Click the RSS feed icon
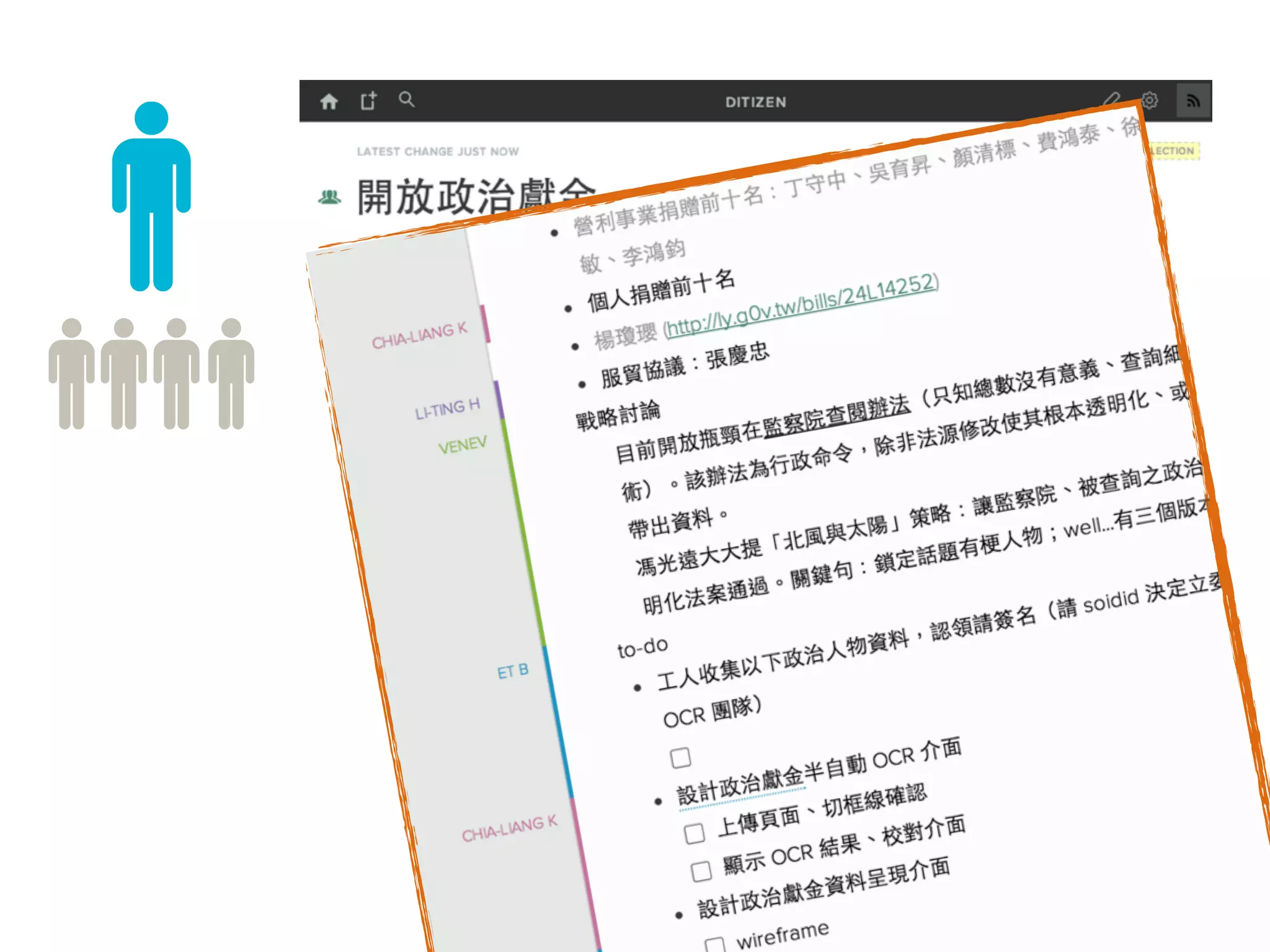The width and height of the screenshot is (1270, 952). point(1193,101)
